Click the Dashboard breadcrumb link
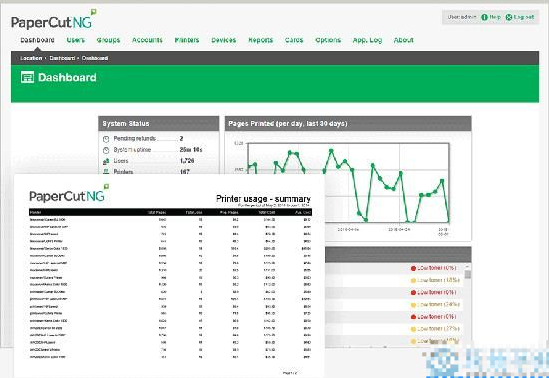The width and height of the screenshot is (549, 378). (62, 58)
